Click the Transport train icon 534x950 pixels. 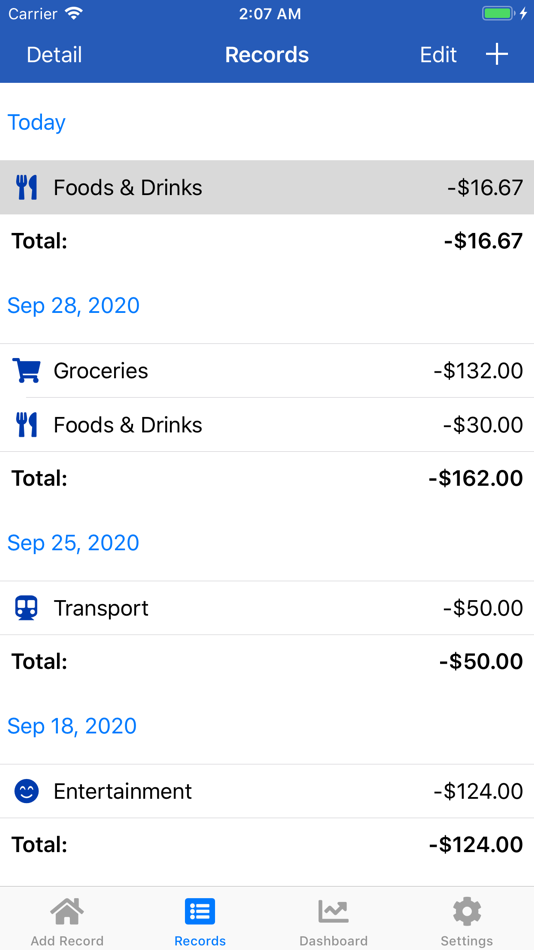tap(27, 608)
